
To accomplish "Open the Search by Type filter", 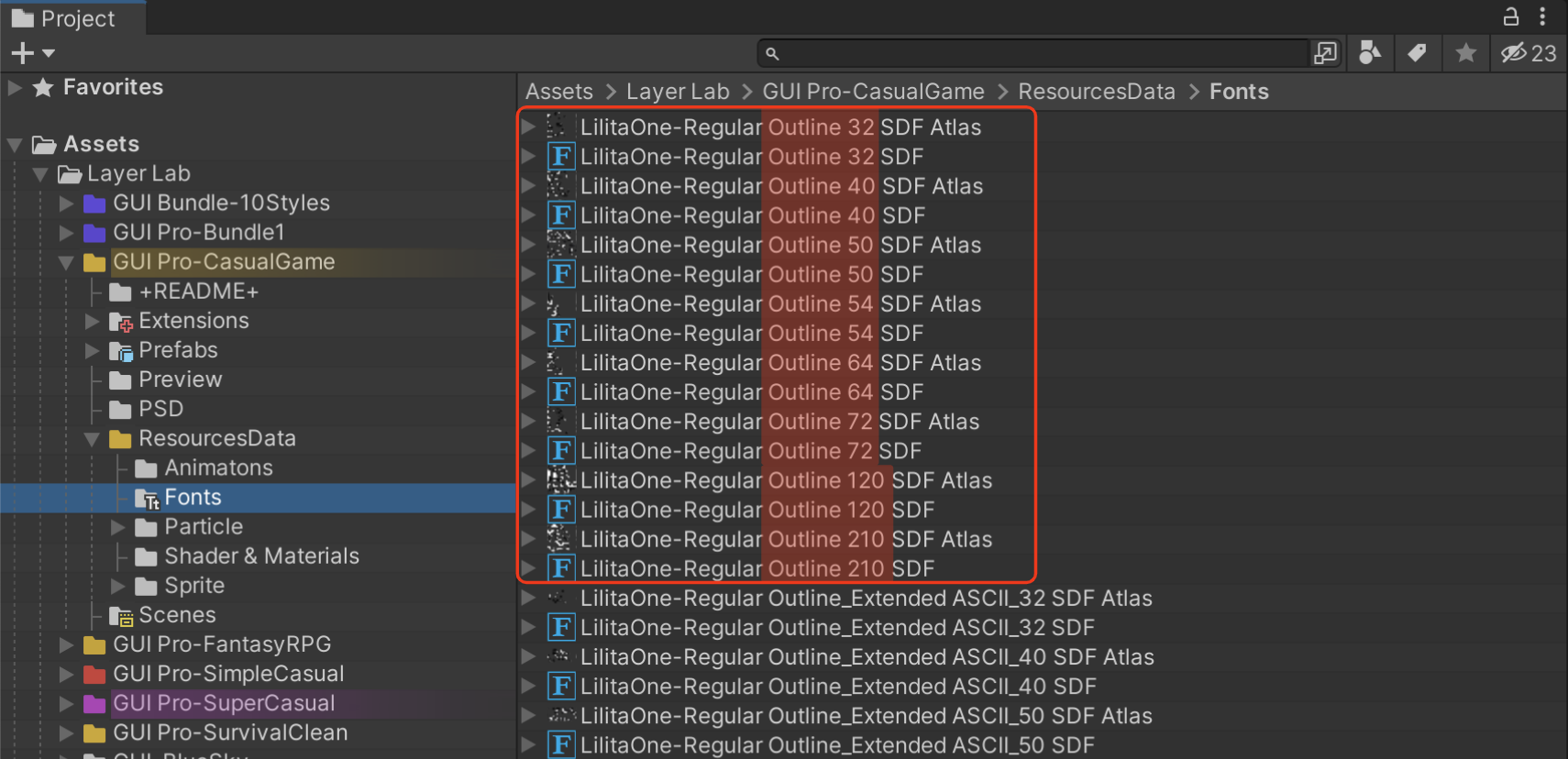I will [x=1370, y=54].
